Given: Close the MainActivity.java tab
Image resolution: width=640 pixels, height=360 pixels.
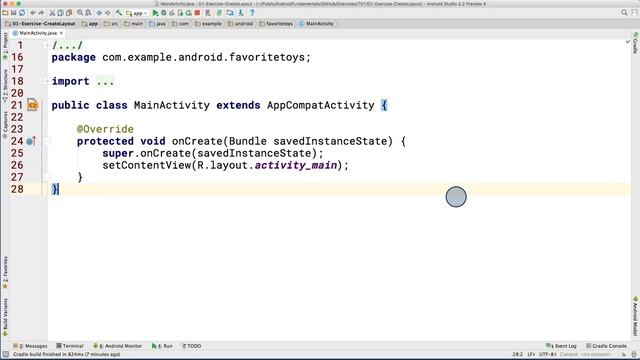Looking at the screenshot, I should click(61, 33).
